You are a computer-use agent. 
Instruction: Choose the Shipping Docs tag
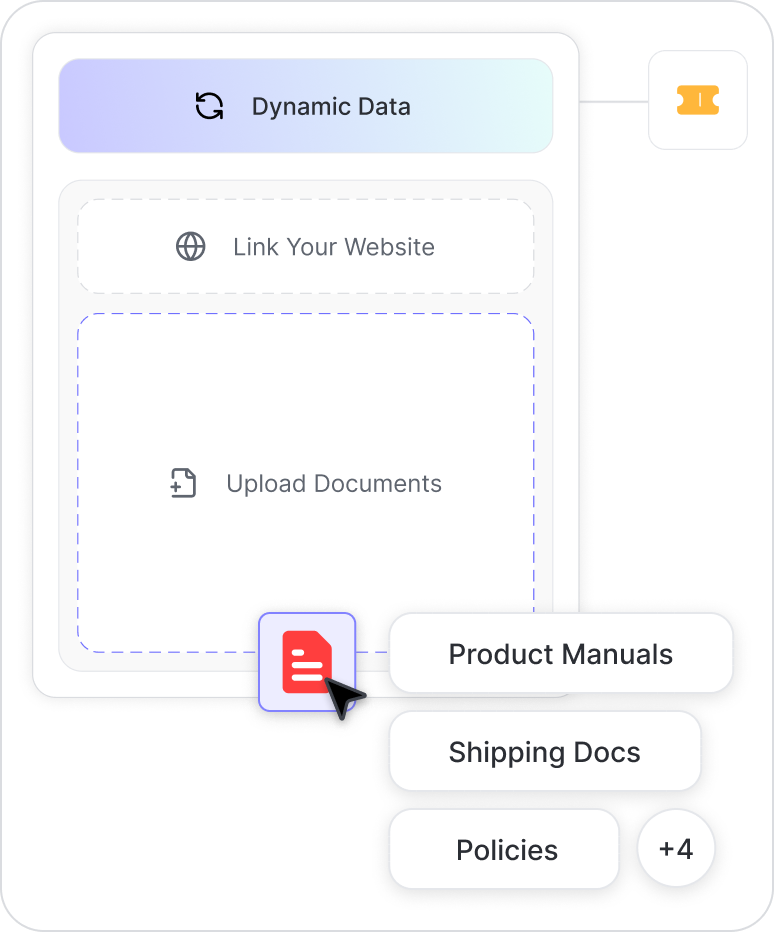(x=544, y=752)
